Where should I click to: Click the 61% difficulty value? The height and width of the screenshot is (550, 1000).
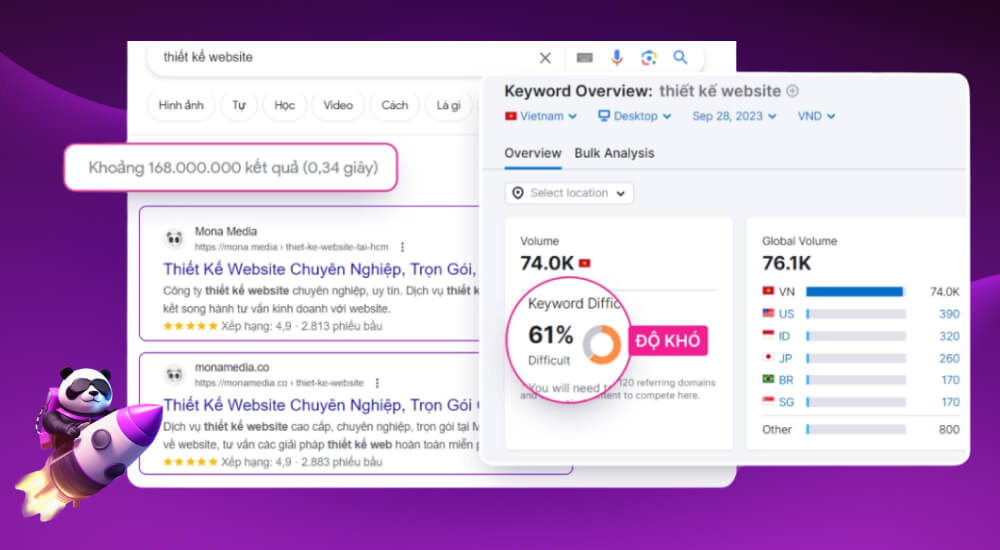pyautogui.click(x=550, y=335)
